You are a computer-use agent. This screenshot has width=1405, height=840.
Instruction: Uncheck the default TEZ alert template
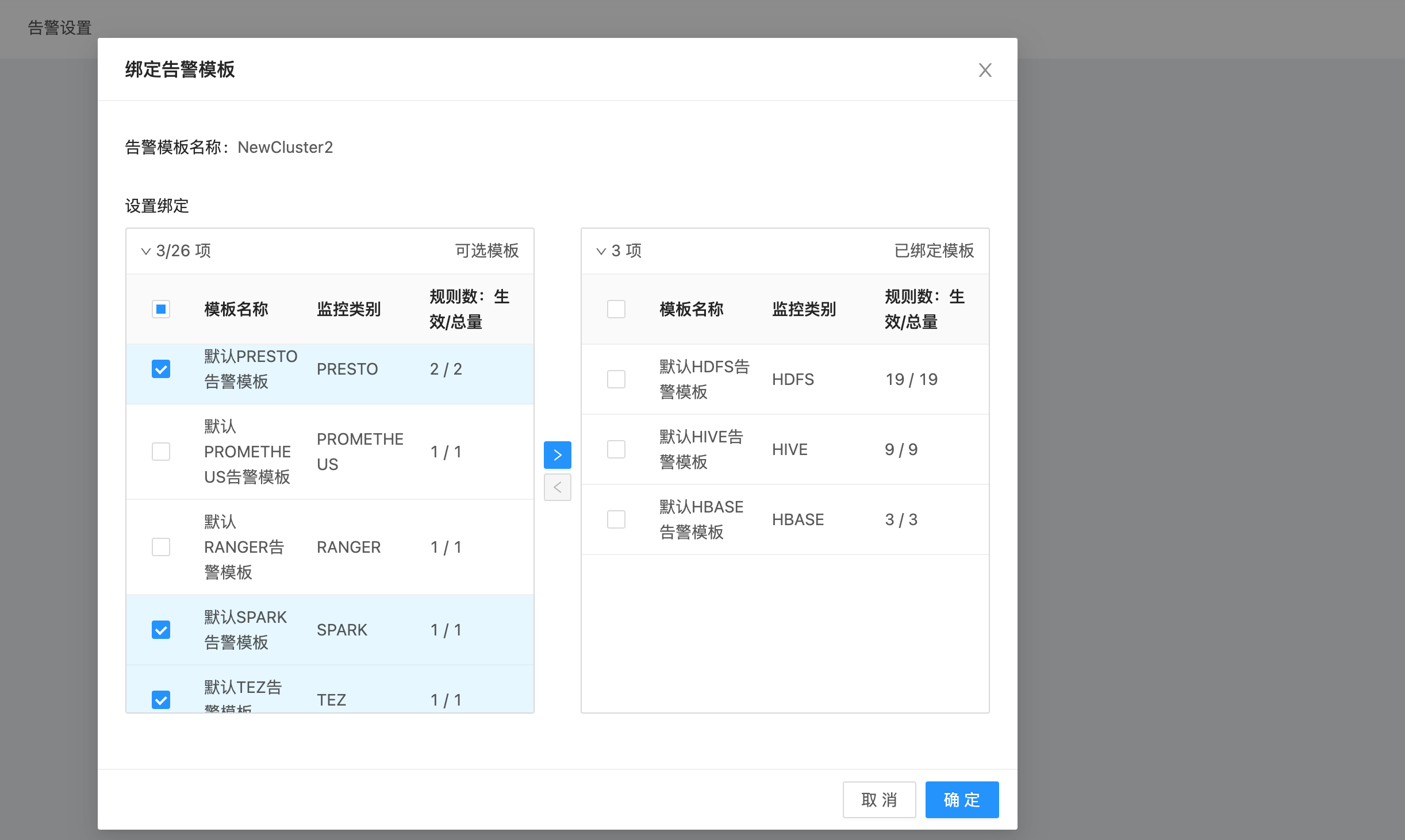click(161, 699)
